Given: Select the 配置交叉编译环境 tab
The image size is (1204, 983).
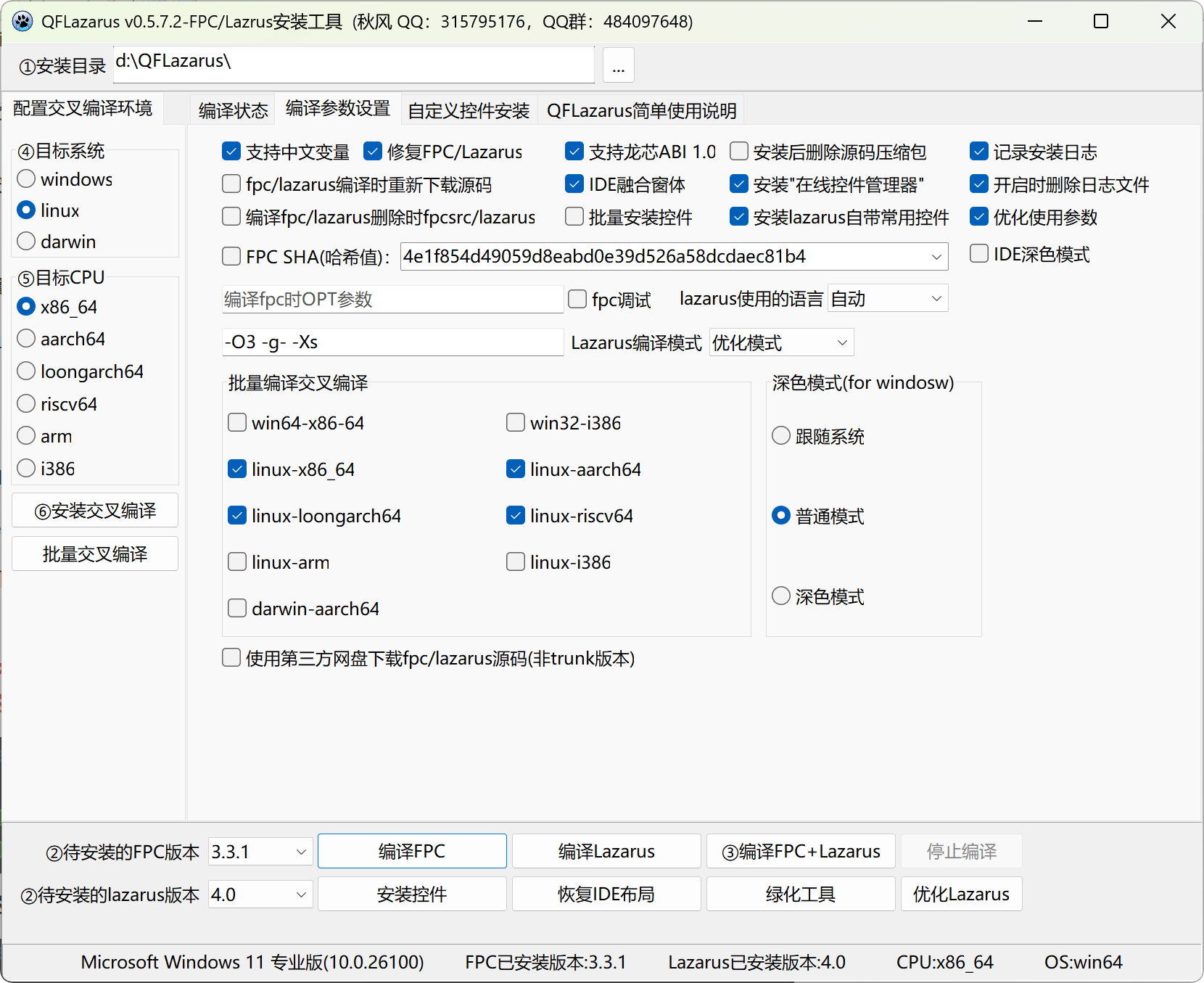Looking at the screenshot, I should (x=83, y=108).
